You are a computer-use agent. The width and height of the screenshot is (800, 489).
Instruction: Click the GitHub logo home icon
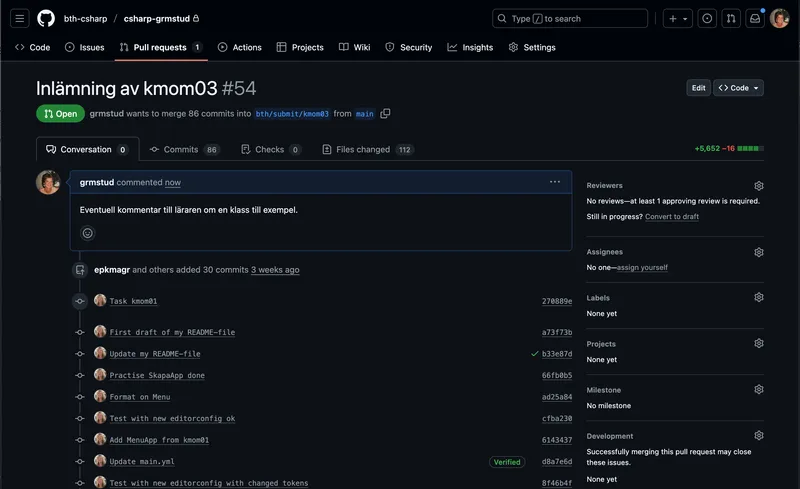coord(46,18)
